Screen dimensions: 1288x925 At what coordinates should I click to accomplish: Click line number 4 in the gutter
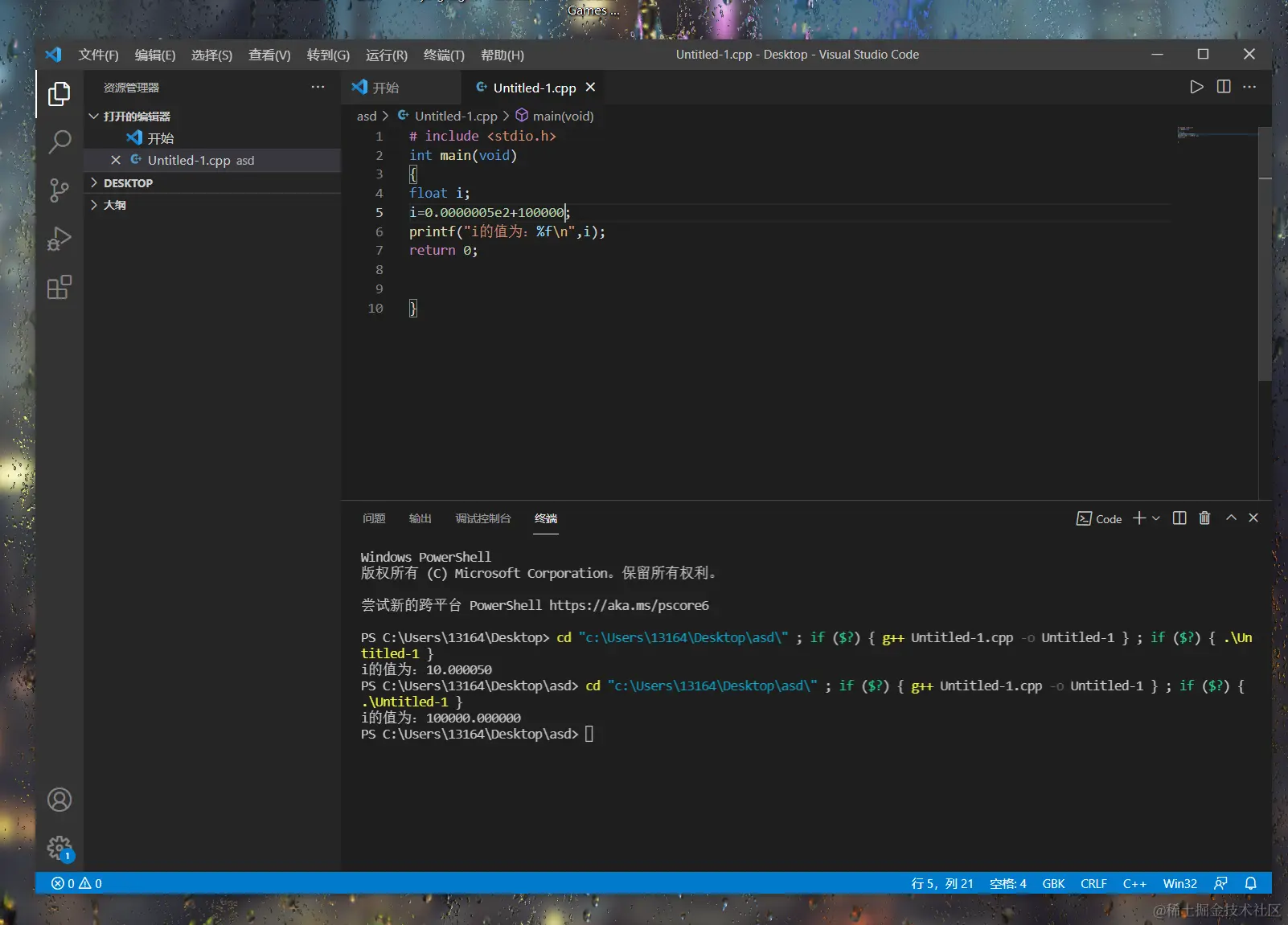[x=379, y=194]
